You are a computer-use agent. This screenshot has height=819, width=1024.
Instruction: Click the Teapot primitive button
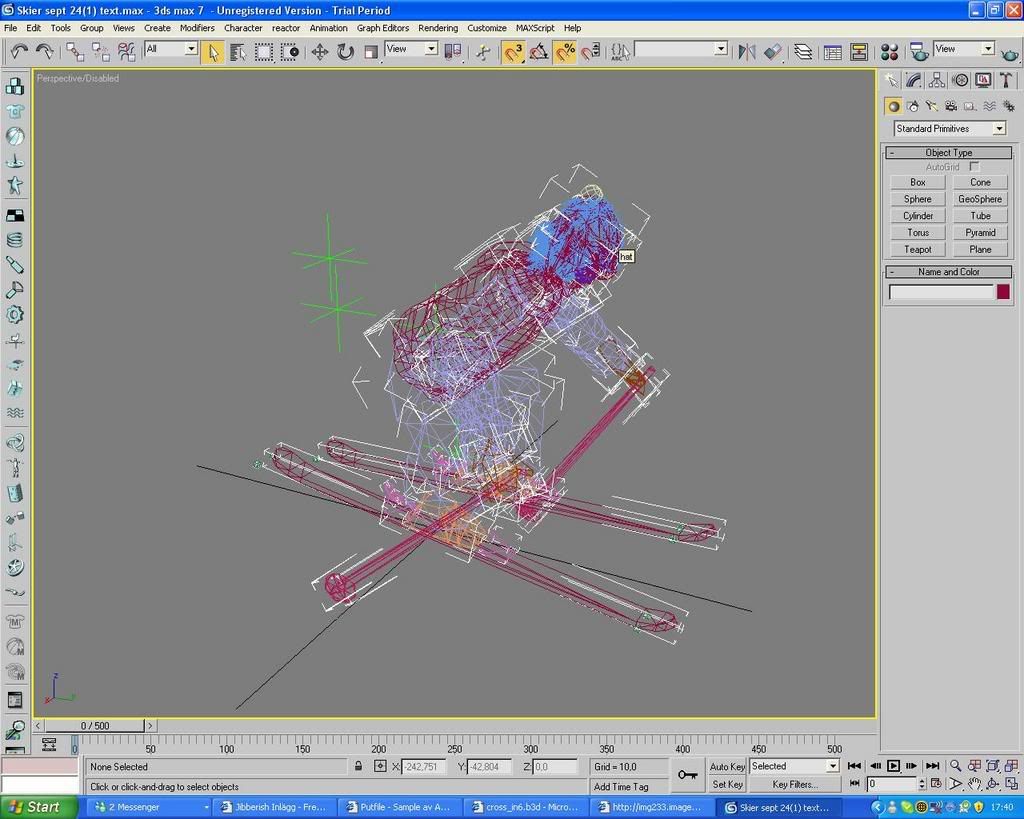[917, 249]
